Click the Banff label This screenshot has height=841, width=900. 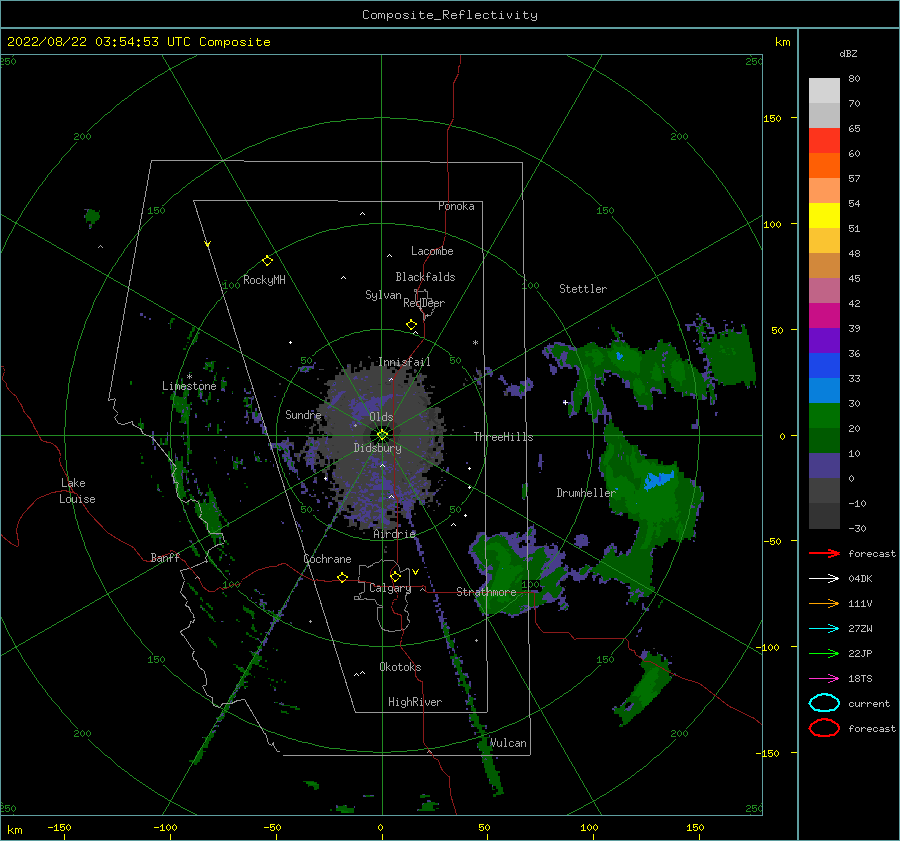165,557
